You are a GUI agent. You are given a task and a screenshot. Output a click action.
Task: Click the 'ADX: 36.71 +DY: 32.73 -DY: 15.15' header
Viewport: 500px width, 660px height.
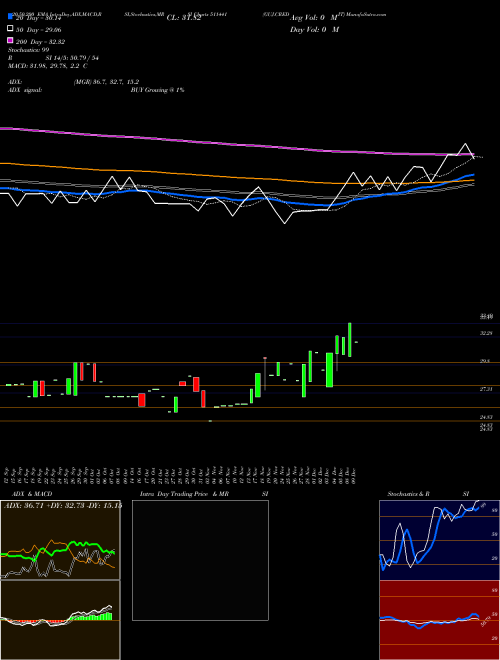(63, 506)
